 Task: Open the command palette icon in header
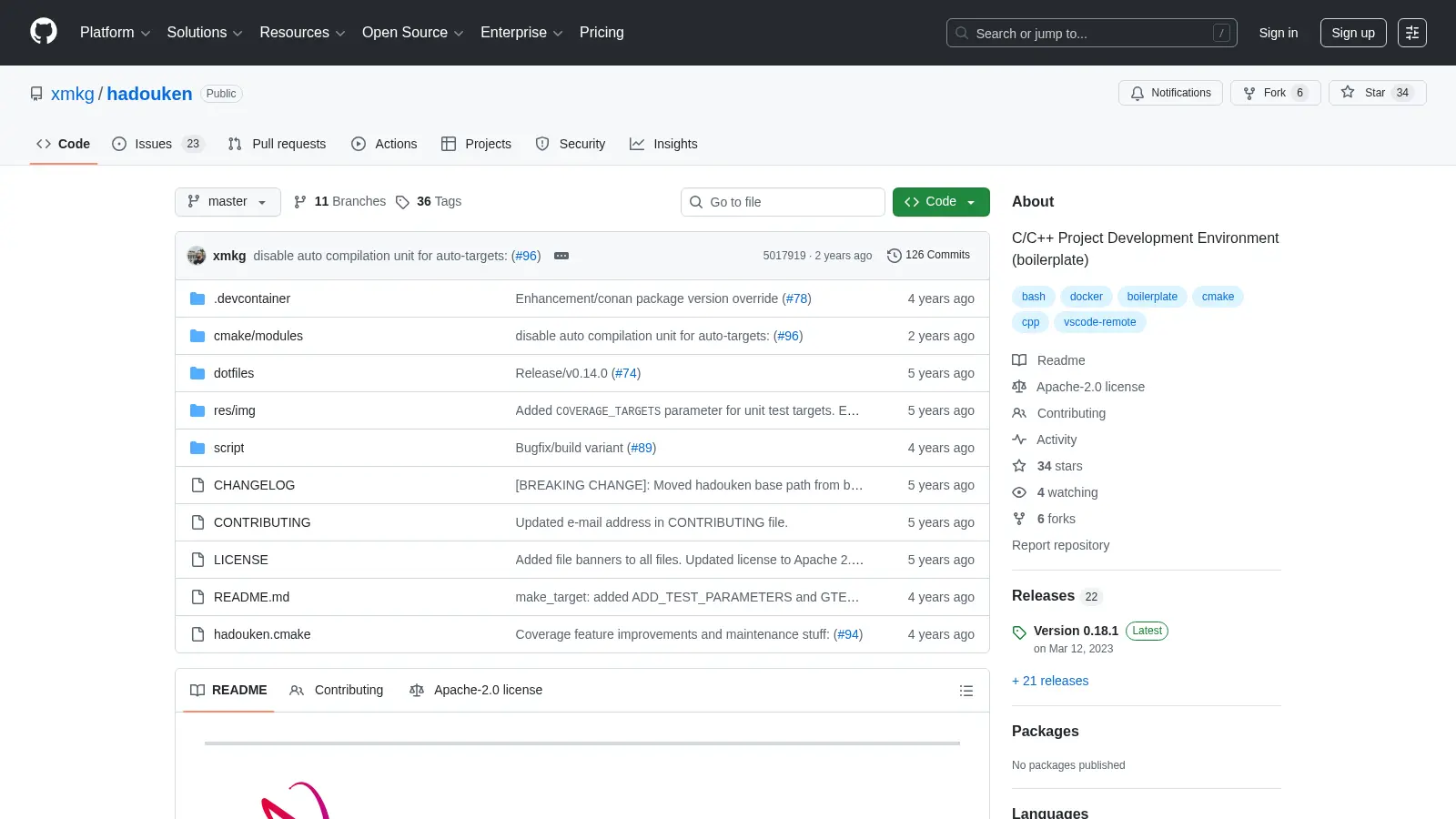[1412, 33]
